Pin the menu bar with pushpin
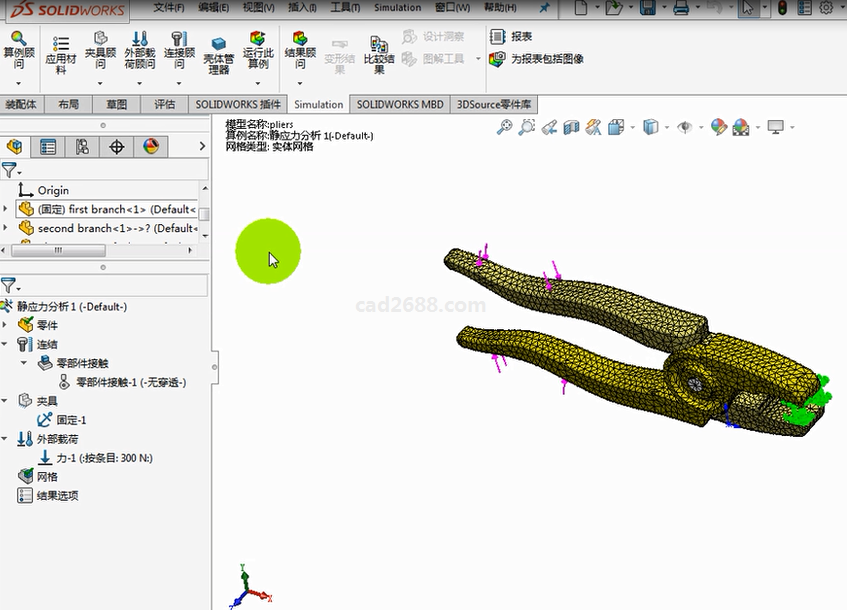Image resolution: width=847 pixels, height=610 pixels. click(544, 8)
